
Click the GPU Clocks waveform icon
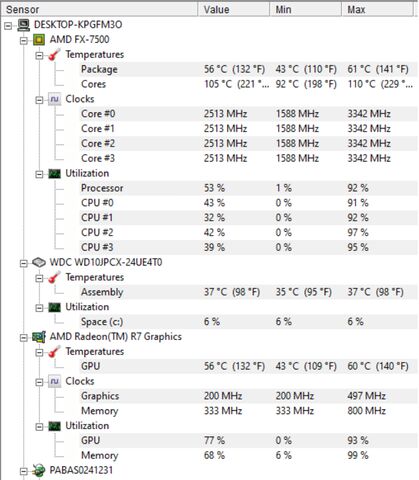tap(54, 381)
